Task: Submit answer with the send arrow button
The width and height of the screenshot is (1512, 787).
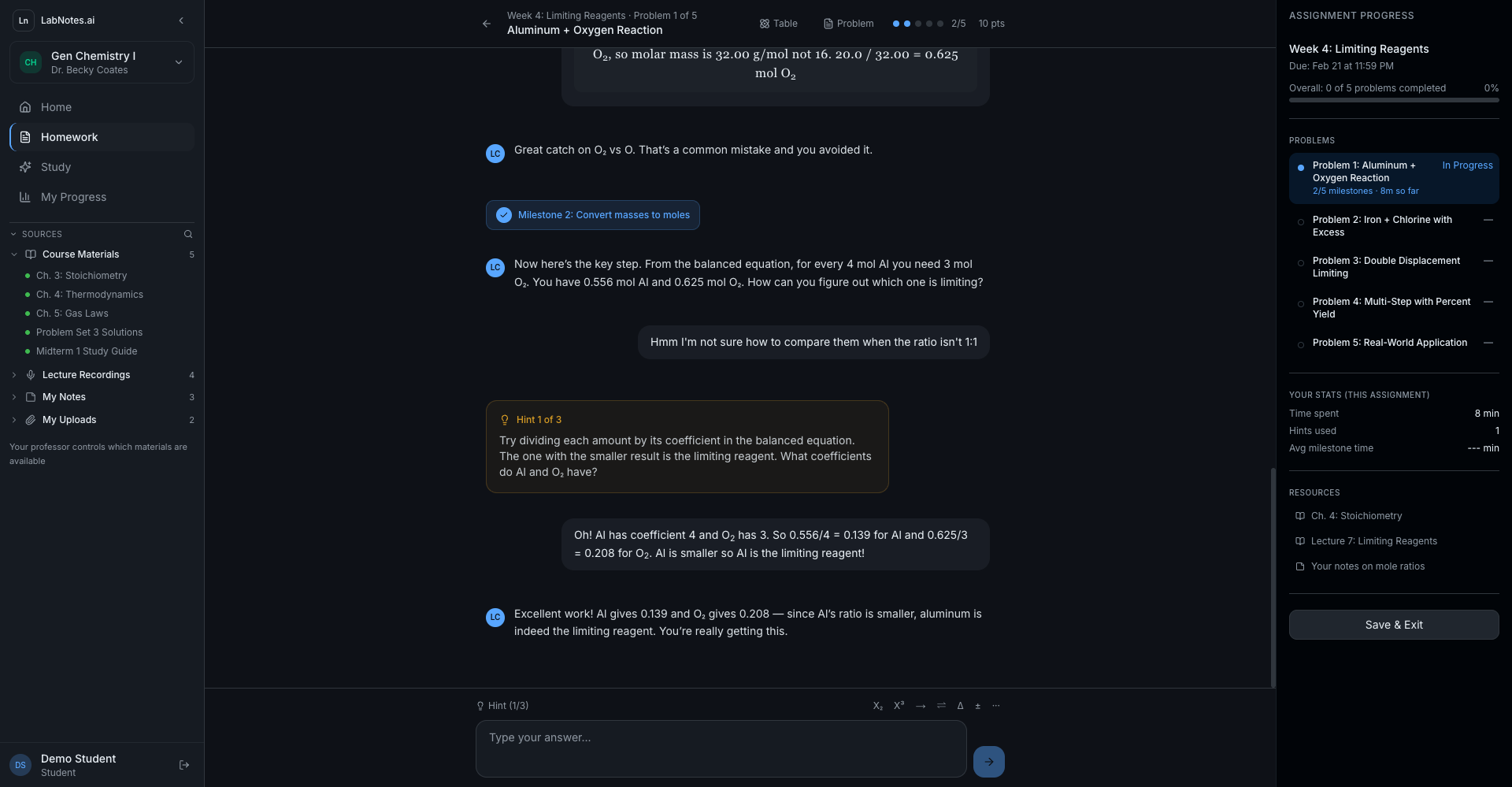Action: pyautogui.click(x=988, y=762)
